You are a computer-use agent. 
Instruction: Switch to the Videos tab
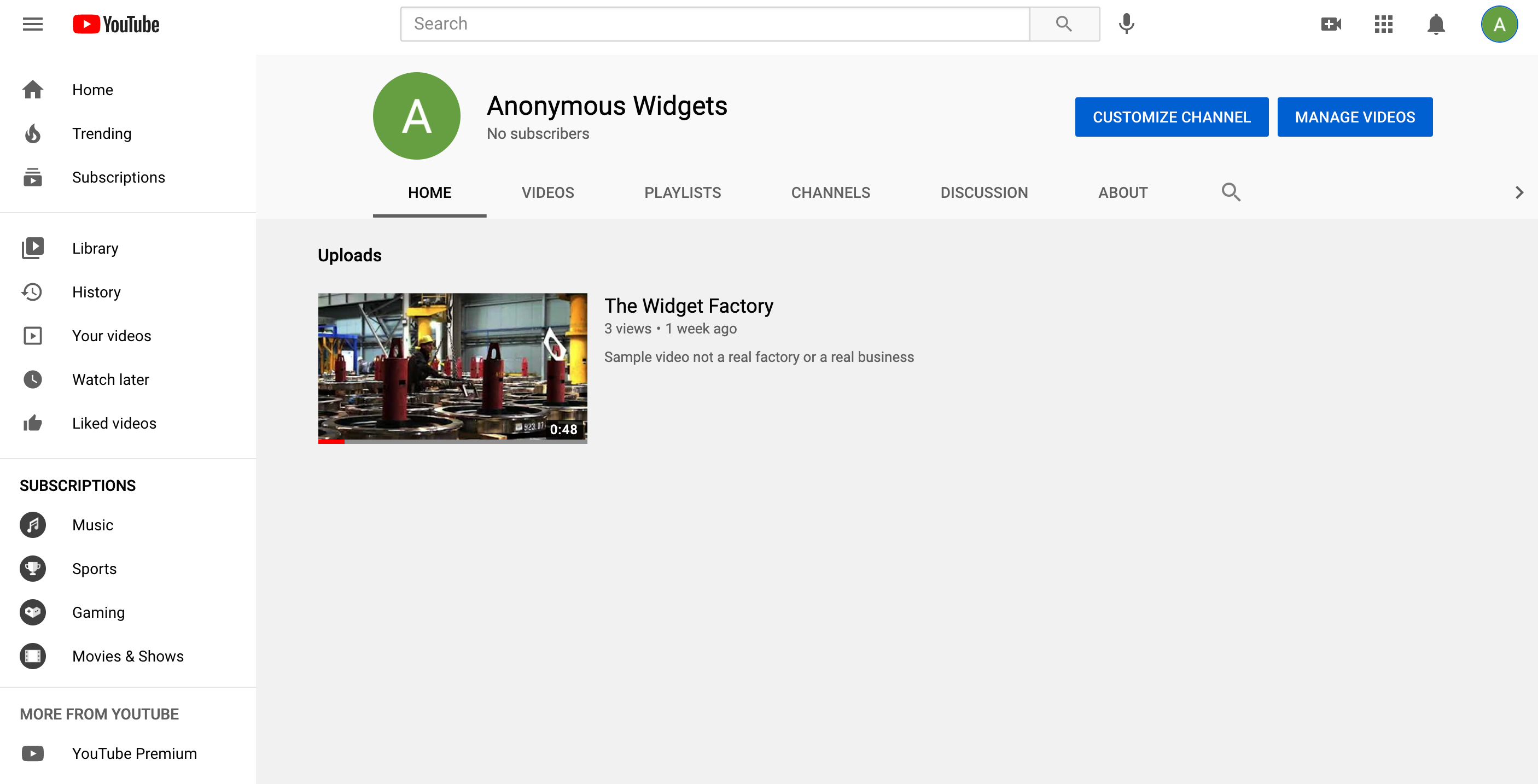pyautogui.click(x=547, y=192)
